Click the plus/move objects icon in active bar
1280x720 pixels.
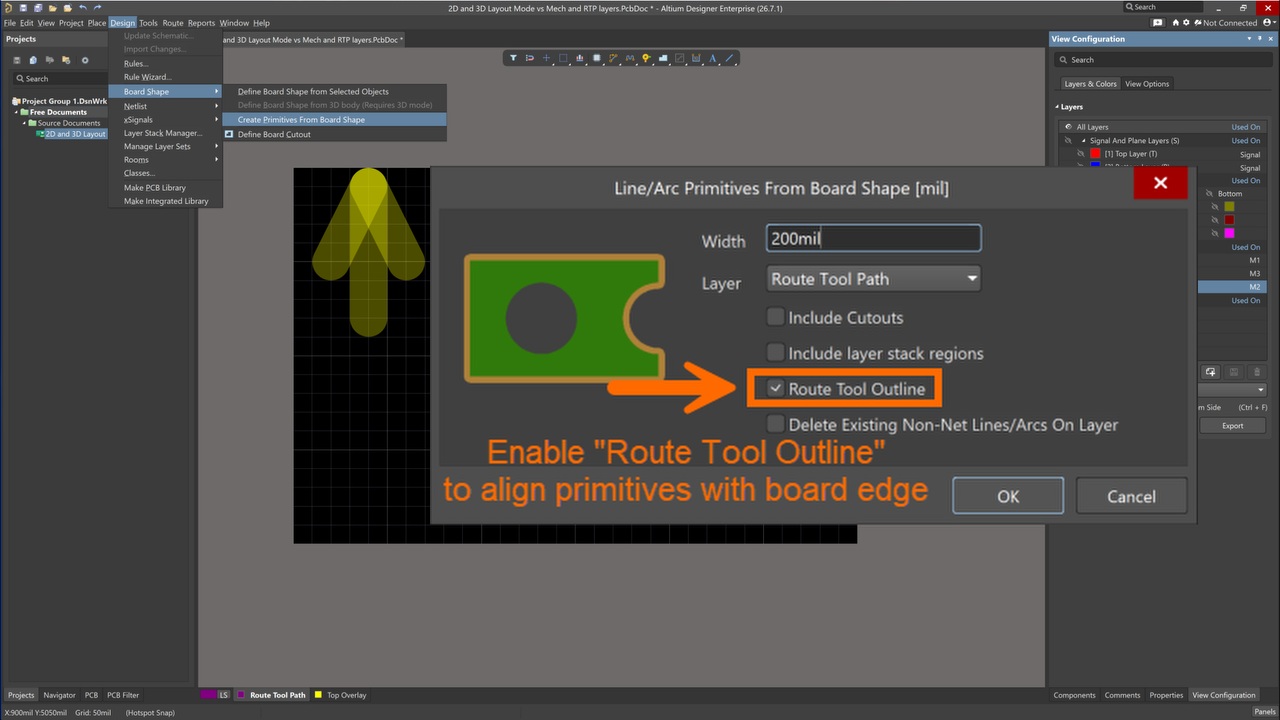click(546, 58)
